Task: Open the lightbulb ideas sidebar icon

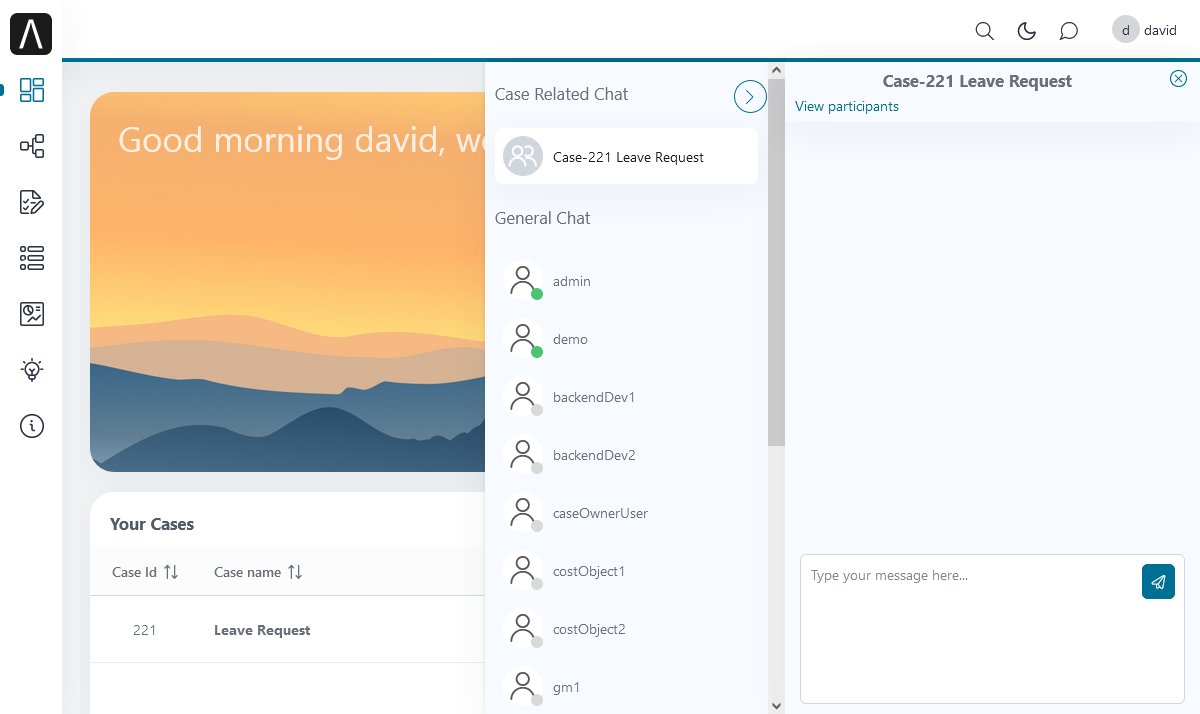Action: pyautogui.click(x=32, y=370)
